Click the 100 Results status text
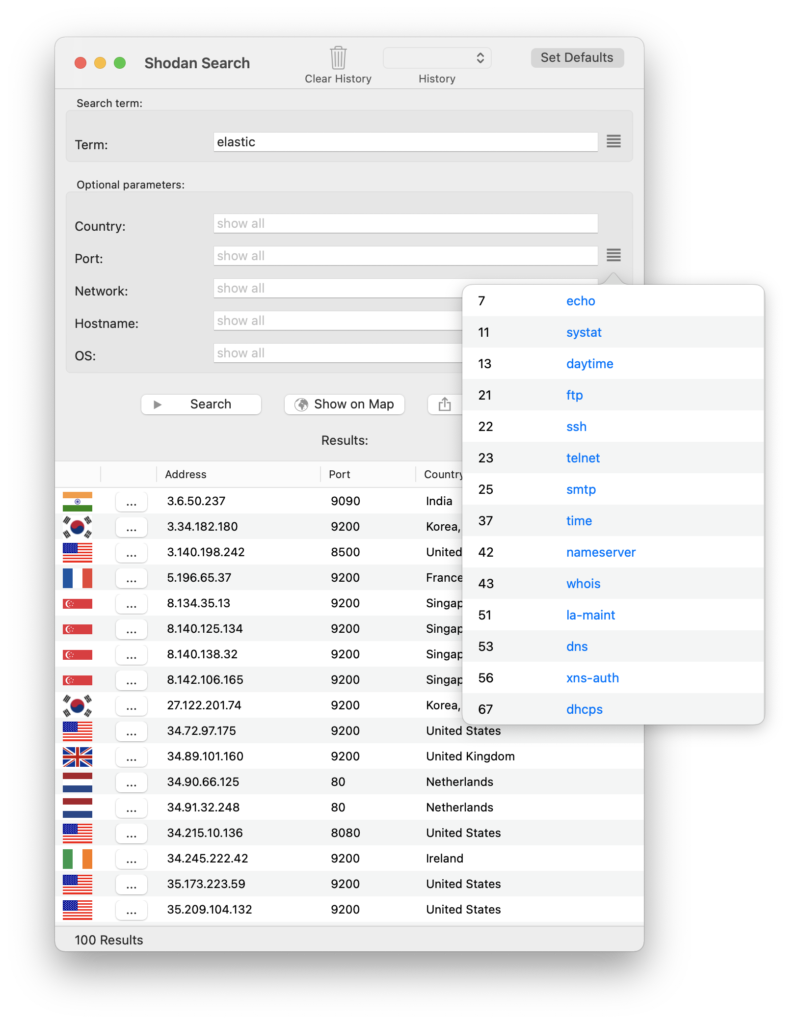This screenshot has width=800, height=1024. click(x=108, y=940)
